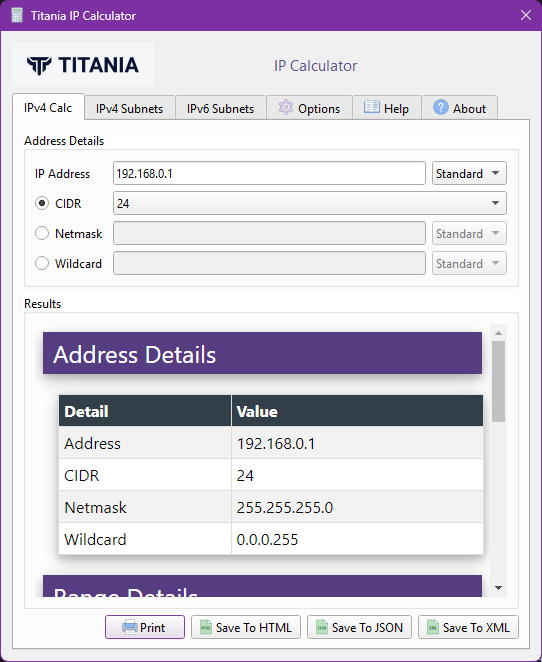Open the Options tab
The width and height of the screenshot is (542, 662).
pyautogui.click(x=309, y=109)
